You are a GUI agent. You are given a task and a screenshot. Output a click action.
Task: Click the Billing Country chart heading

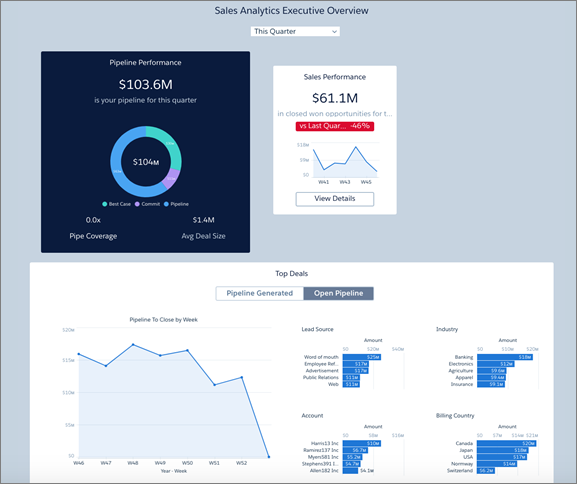pos(455,416)
